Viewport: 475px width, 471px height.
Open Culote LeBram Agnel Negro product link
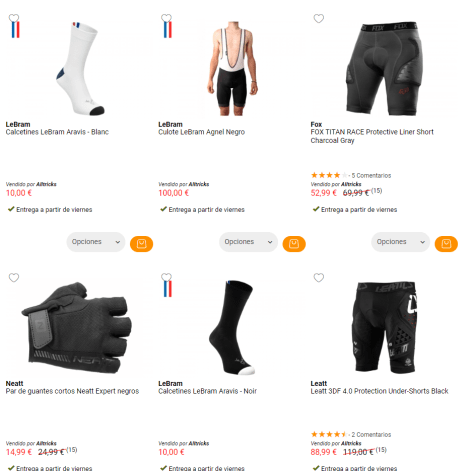202,132
